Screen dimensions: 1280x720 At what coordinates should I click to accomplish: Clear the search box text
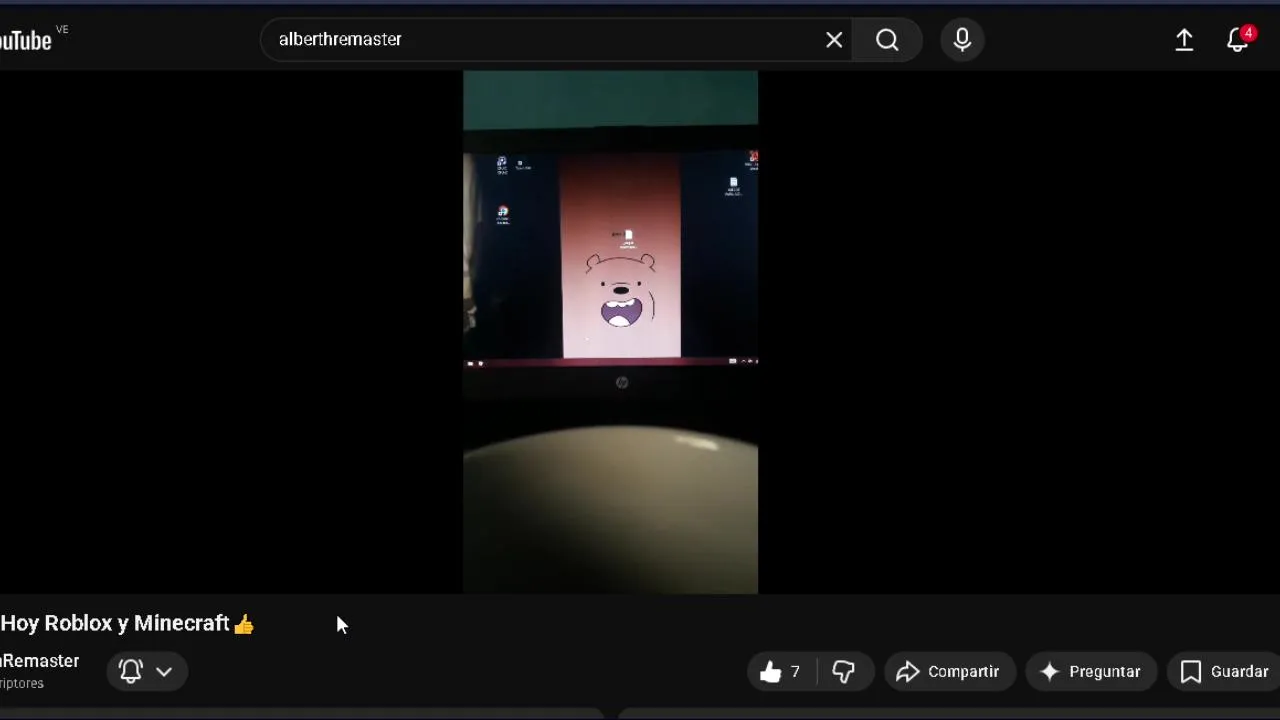pyautogui.click(x=834, y=40)
